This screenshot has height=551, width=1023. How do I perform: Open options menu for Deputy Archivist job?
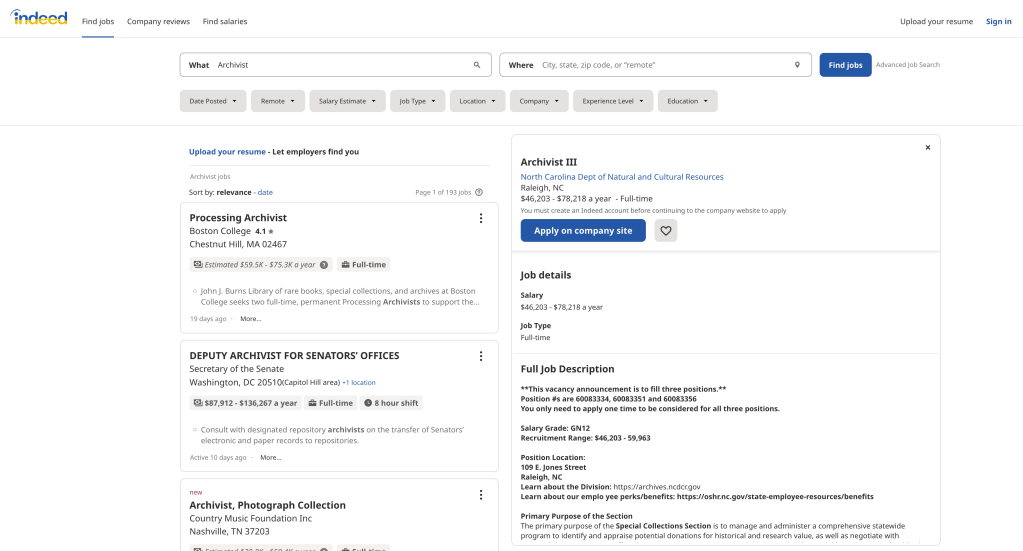(x=480, y=356)
